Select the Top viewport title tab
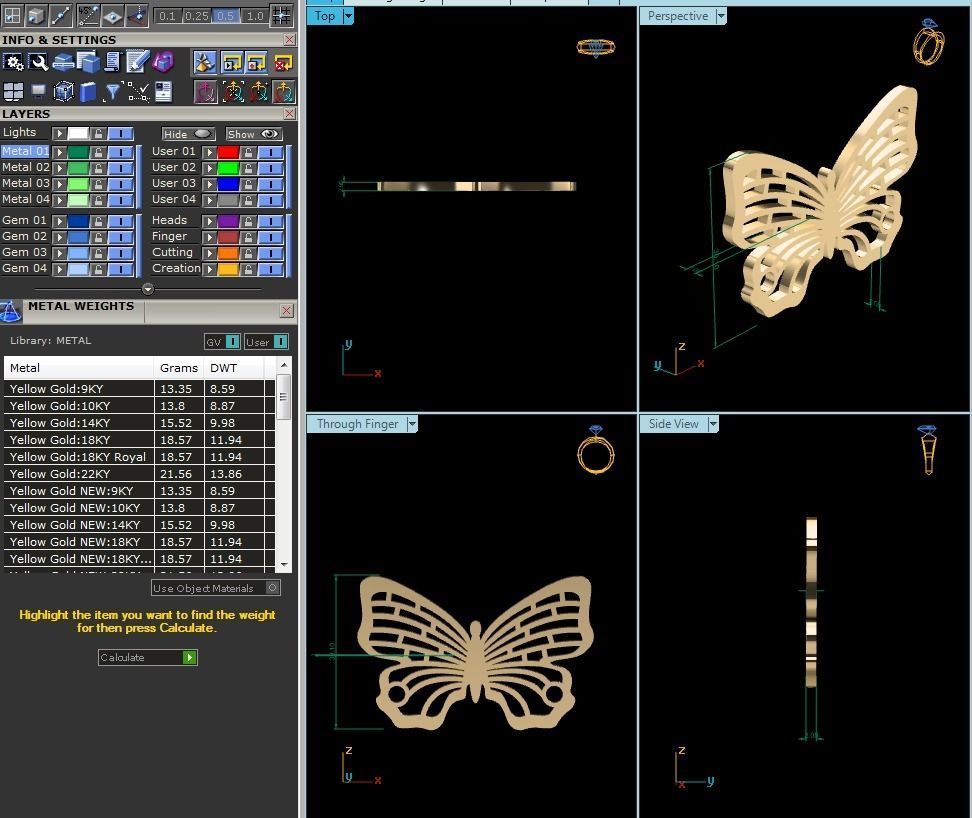 [x=325, y=16]
